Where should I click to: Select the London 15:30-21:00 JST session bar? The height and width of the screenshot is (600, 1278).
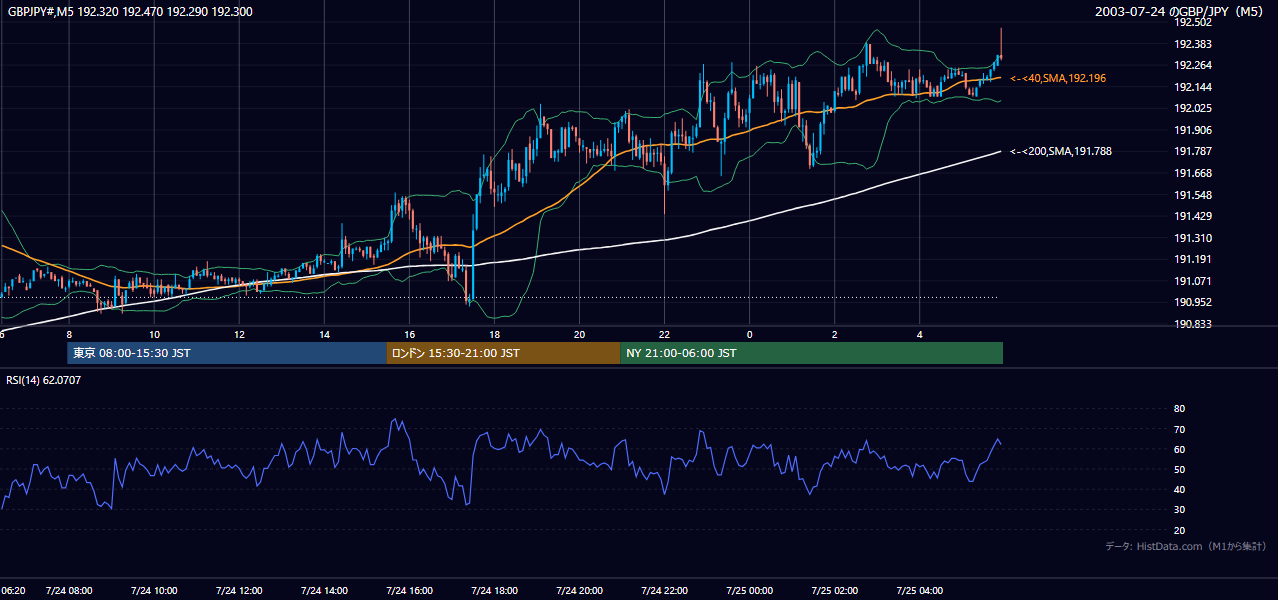tap(503, 353)
